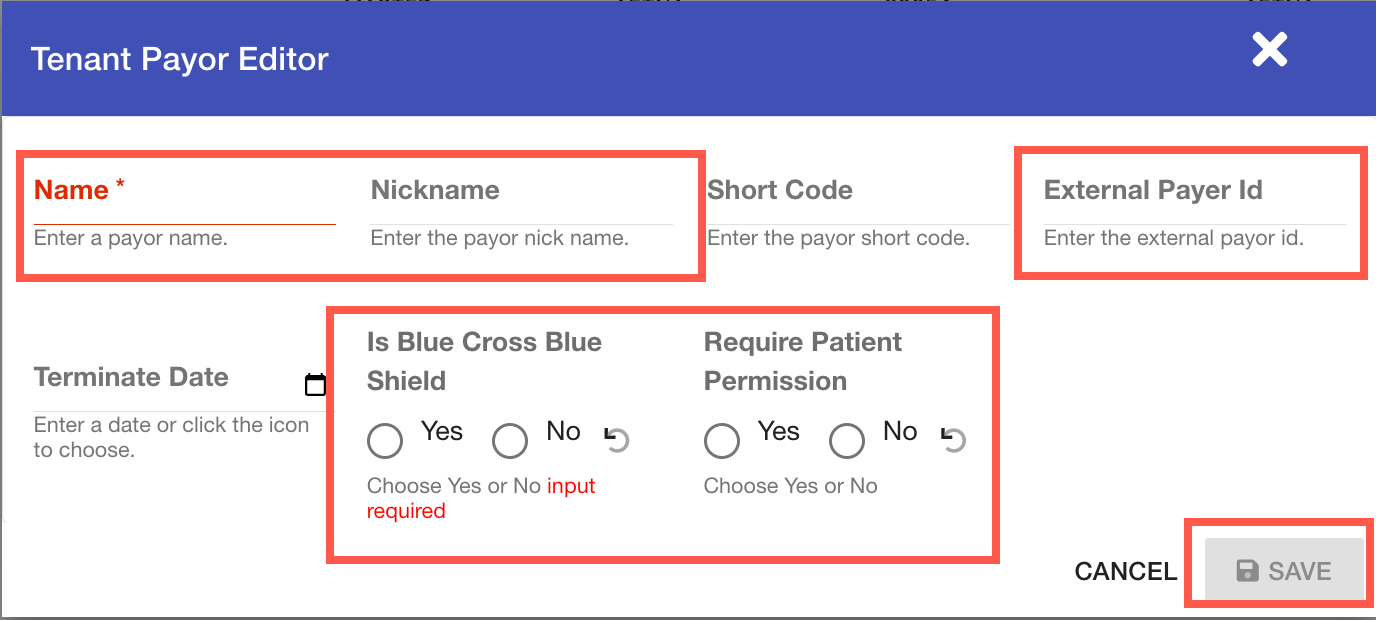Click the 'Enter the payor short code.' hint
The width and height of the screenshot is (1376, 620).
tap(838, 239)
